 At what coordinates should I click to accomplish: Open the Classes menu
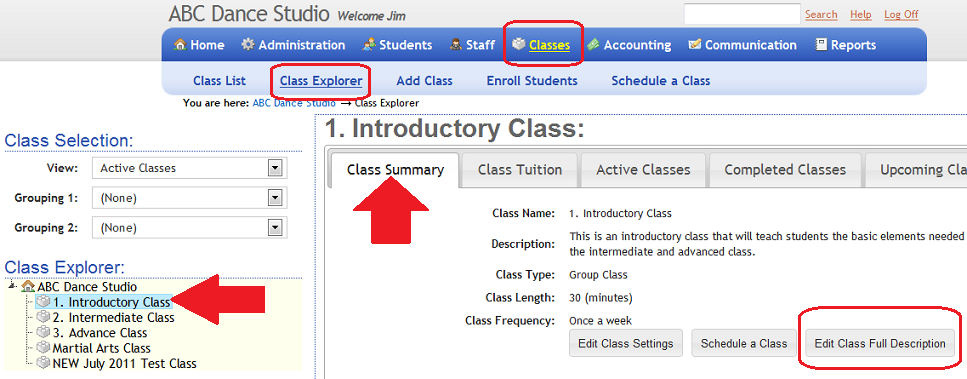[x=549, y=45]
